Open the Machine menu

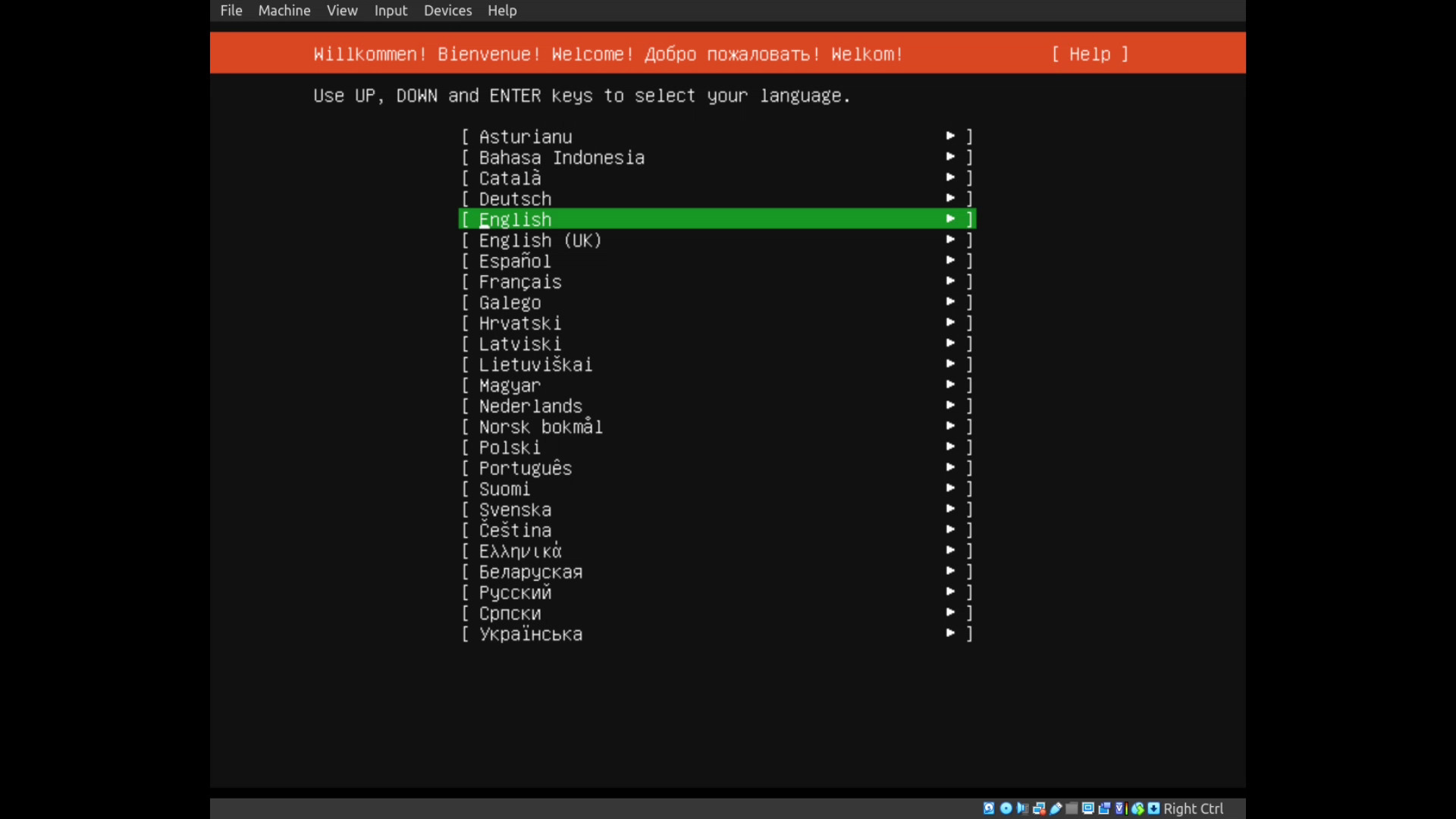(x=284, y=11)
